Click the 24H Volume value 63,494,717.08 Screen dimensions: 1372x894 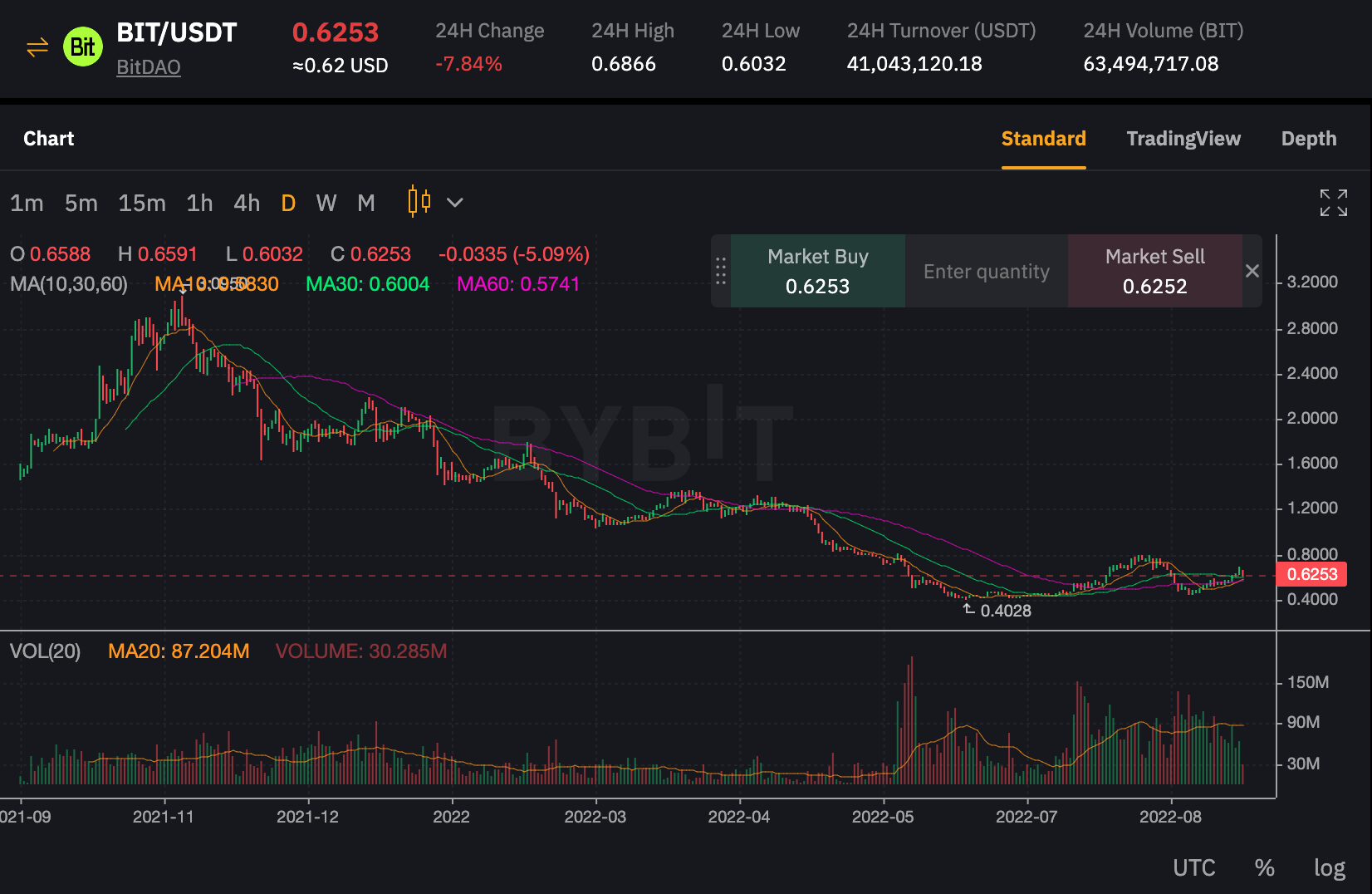[x=1151, y=64]
